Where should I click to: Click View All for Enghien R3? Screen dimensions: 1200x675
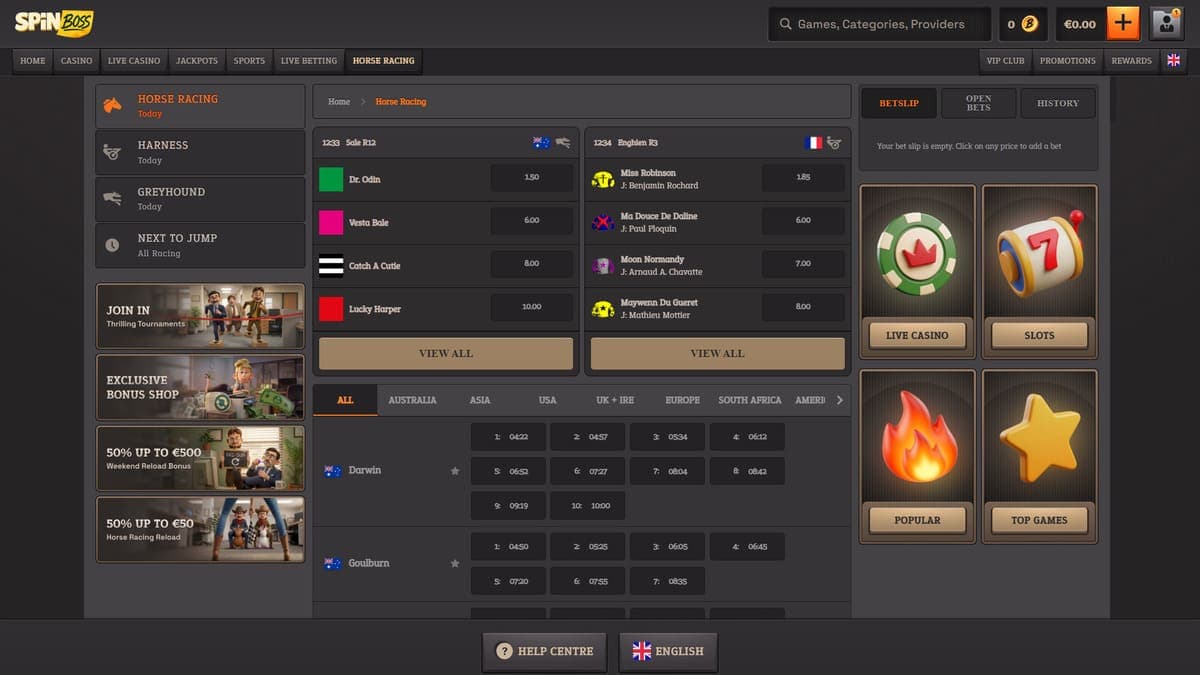click(x=718, y=353)
